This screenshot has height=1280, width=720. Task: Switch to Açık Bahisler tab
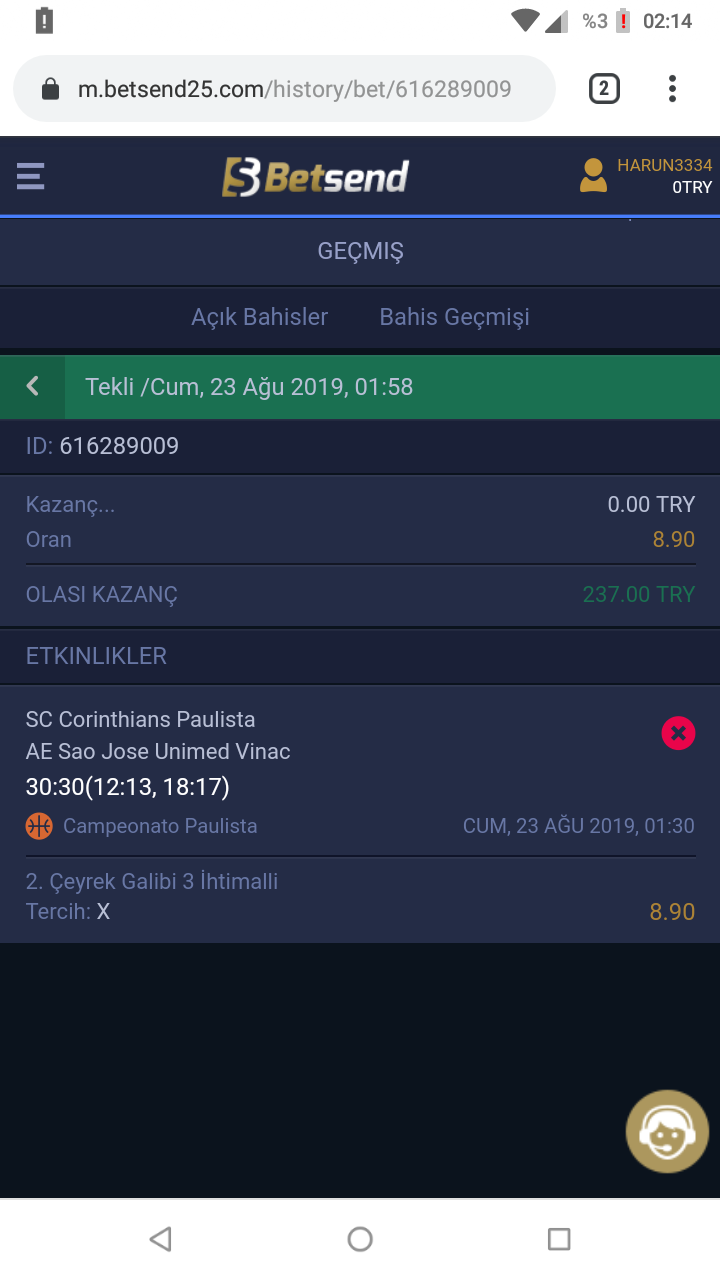[x=260, y=317]
